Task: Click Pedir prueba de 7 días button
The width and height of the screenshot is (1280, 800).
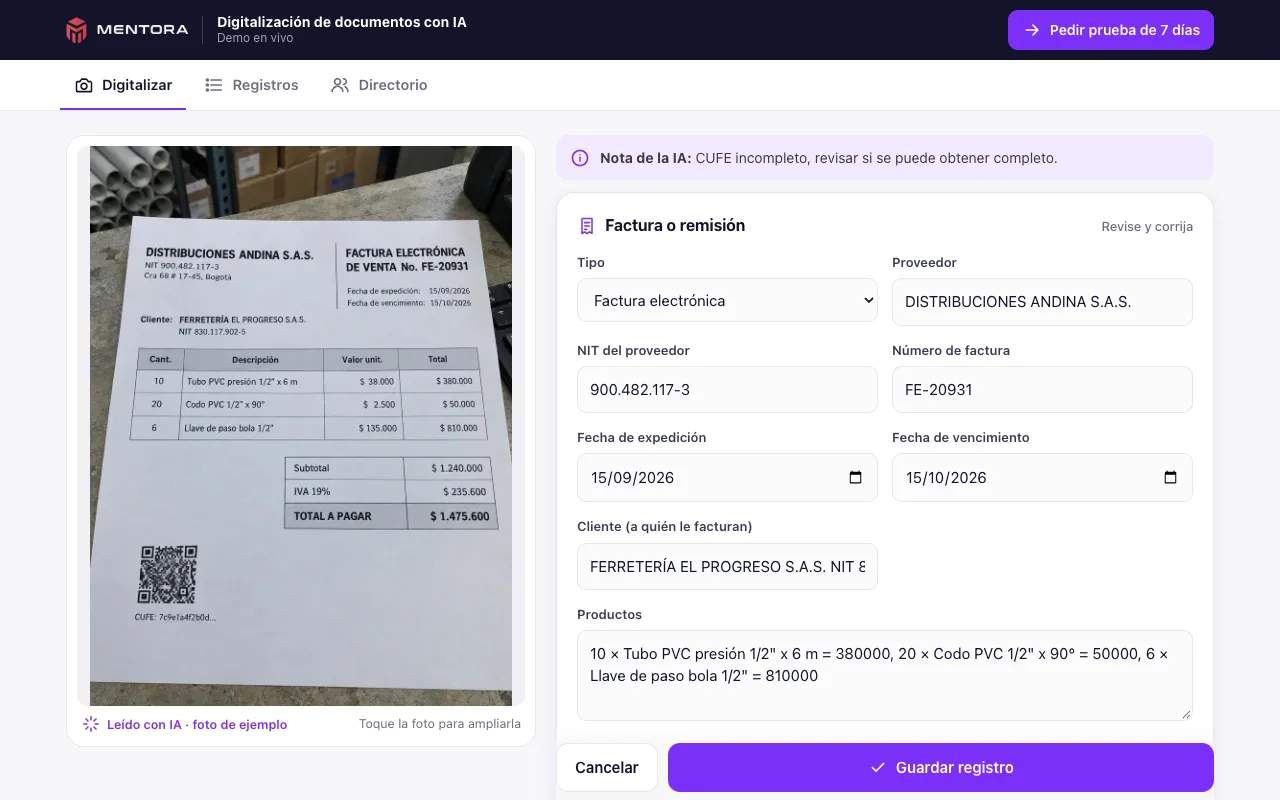Action: click(x=1111, y=30)
